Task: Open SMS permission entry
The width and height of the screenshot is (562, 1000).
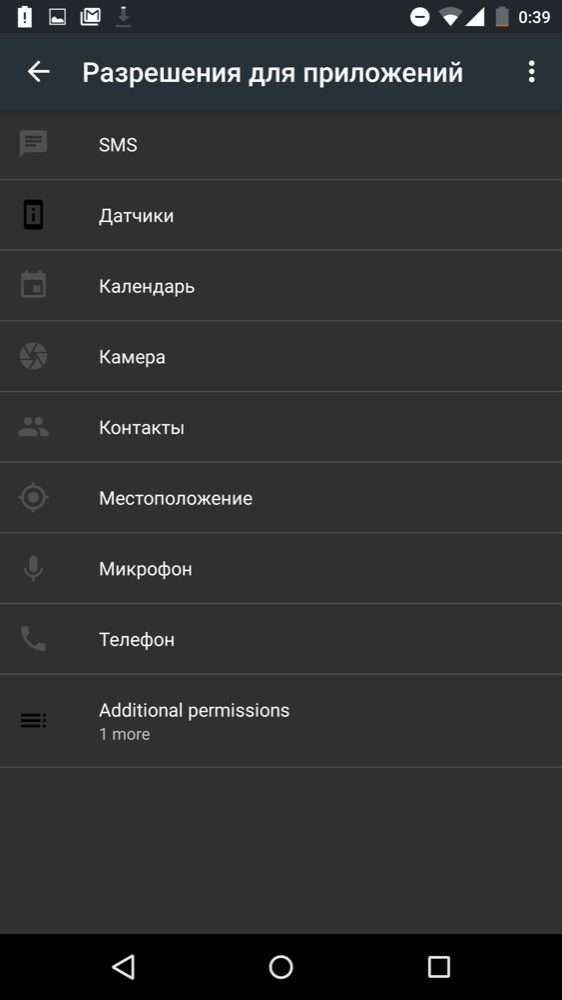Action: pyautogui.click(x=281, y=145)
